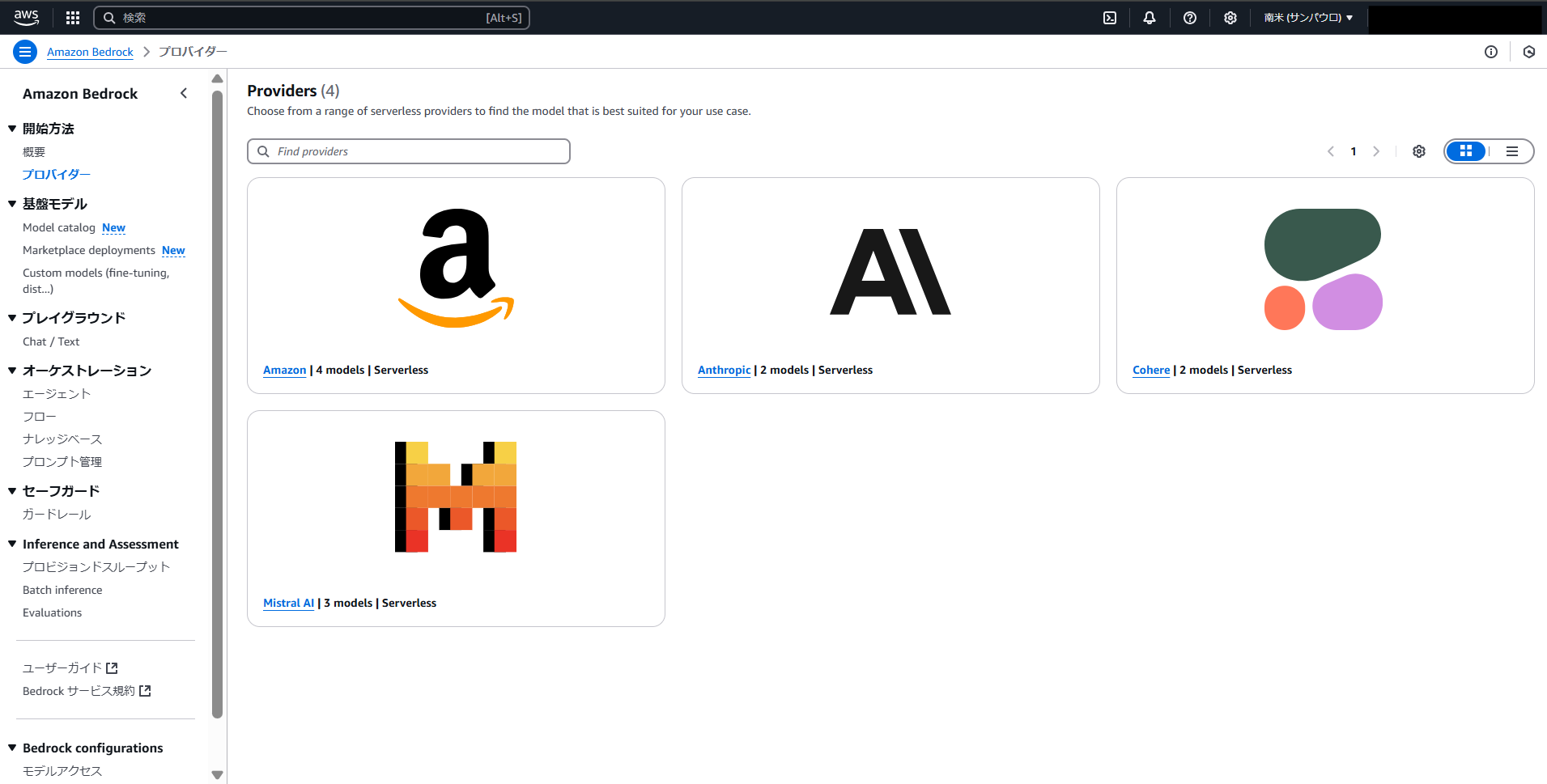
Task: Focus the AWS top search bar
Action: point(312,18)
